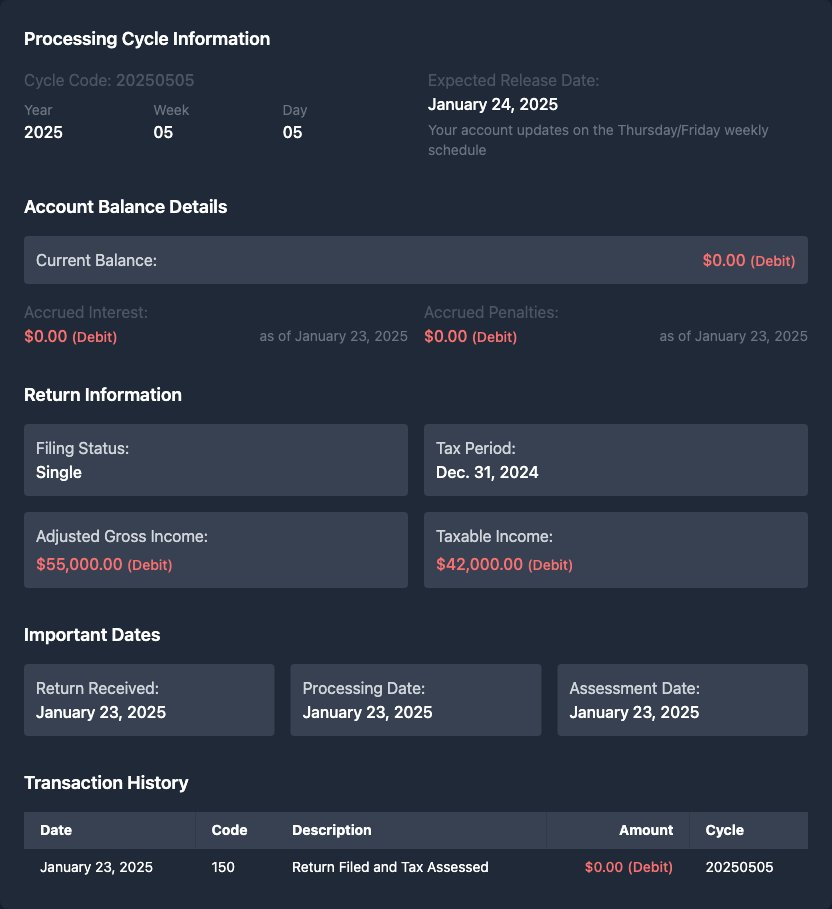This screenshot has width=832, height=909.
Task: Select the Assessment Date value
Action: (x=634, y=712)
